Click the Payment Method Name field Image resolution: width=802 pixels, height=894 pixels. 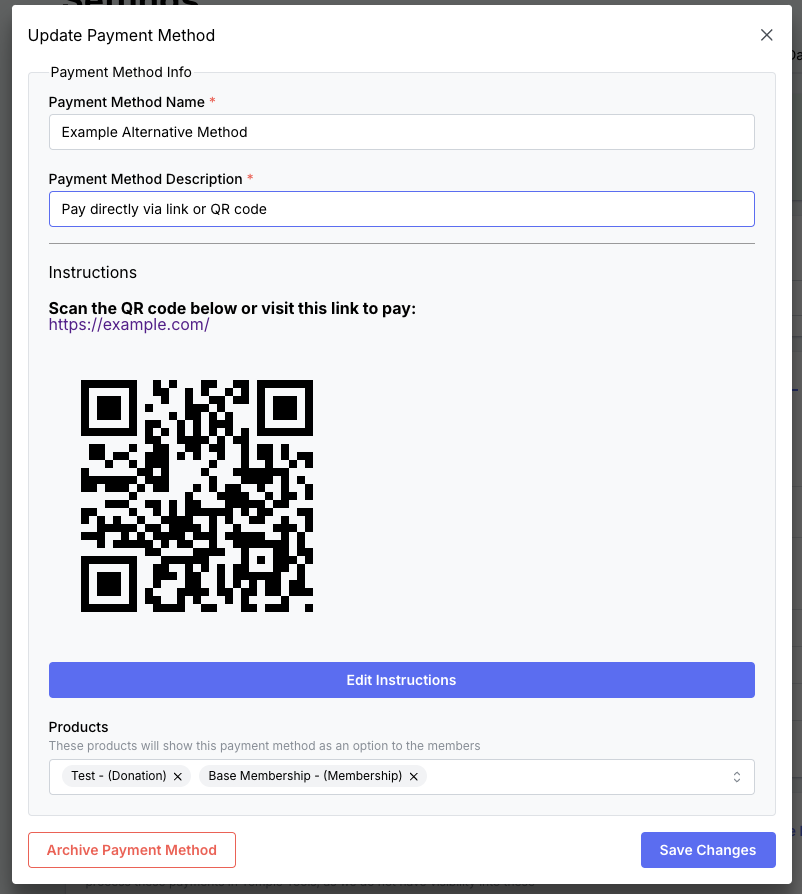point(400,131)
